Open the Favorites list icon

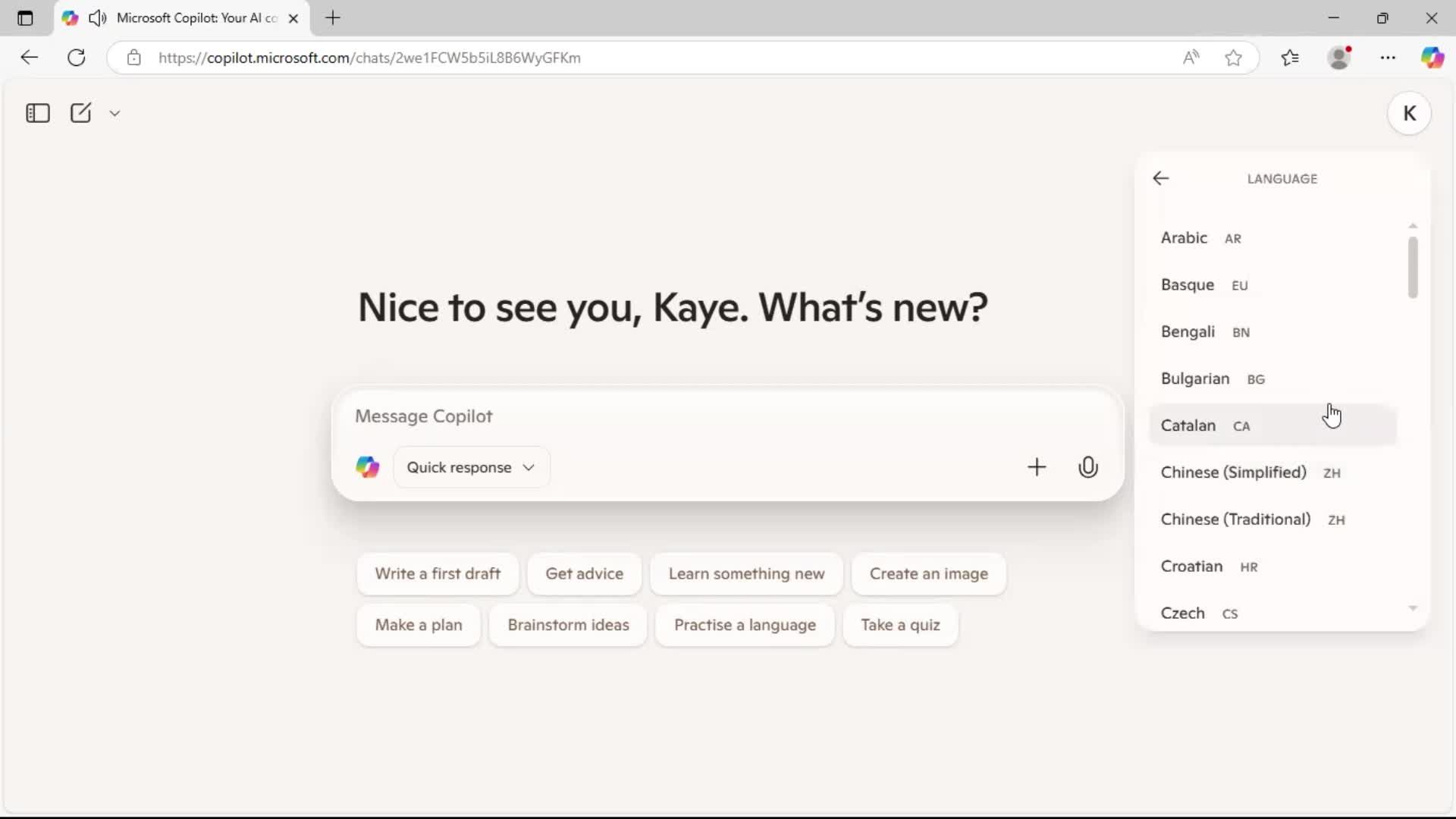pyautogui.click(x=1290, y=58)
